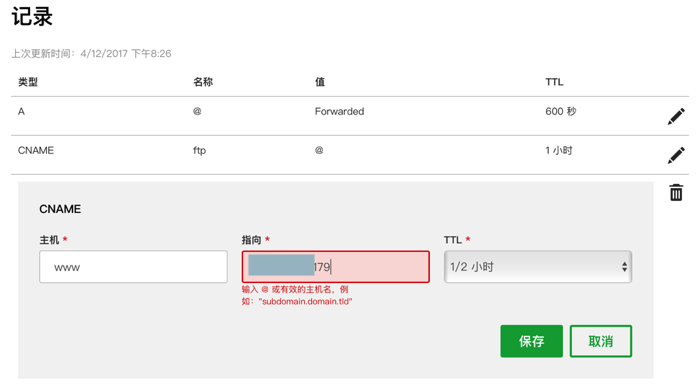The width and height of the screenshot is (700, 389).
Task: Click the 1 小时 TTL cell
Action: click(x=558, y=151)
